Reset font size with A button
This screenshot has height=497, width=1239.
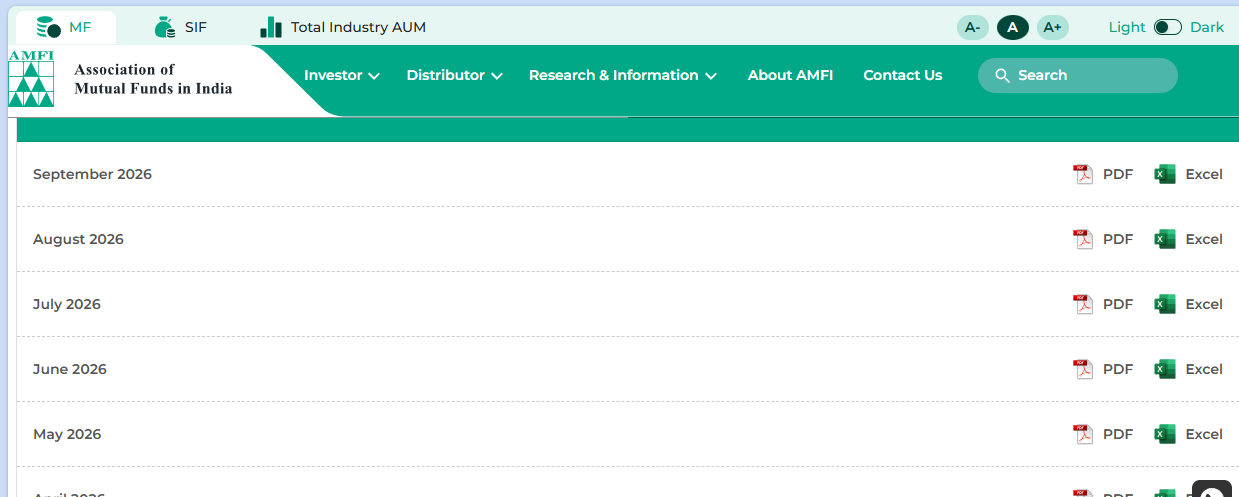[x=1013, y=27]
